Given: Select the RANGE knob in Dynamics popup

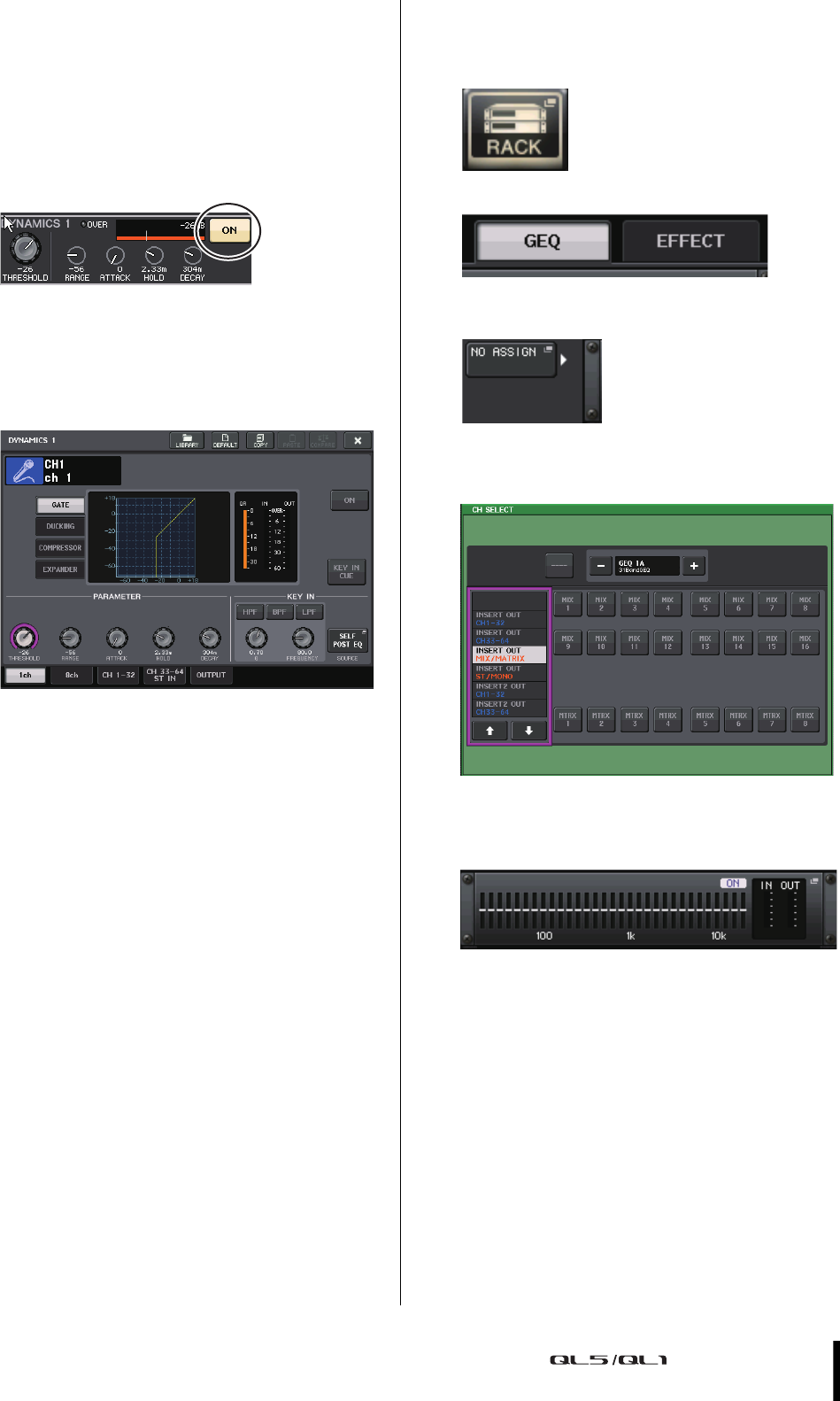Looking at the screenshot, I should [x=70, y=638].
